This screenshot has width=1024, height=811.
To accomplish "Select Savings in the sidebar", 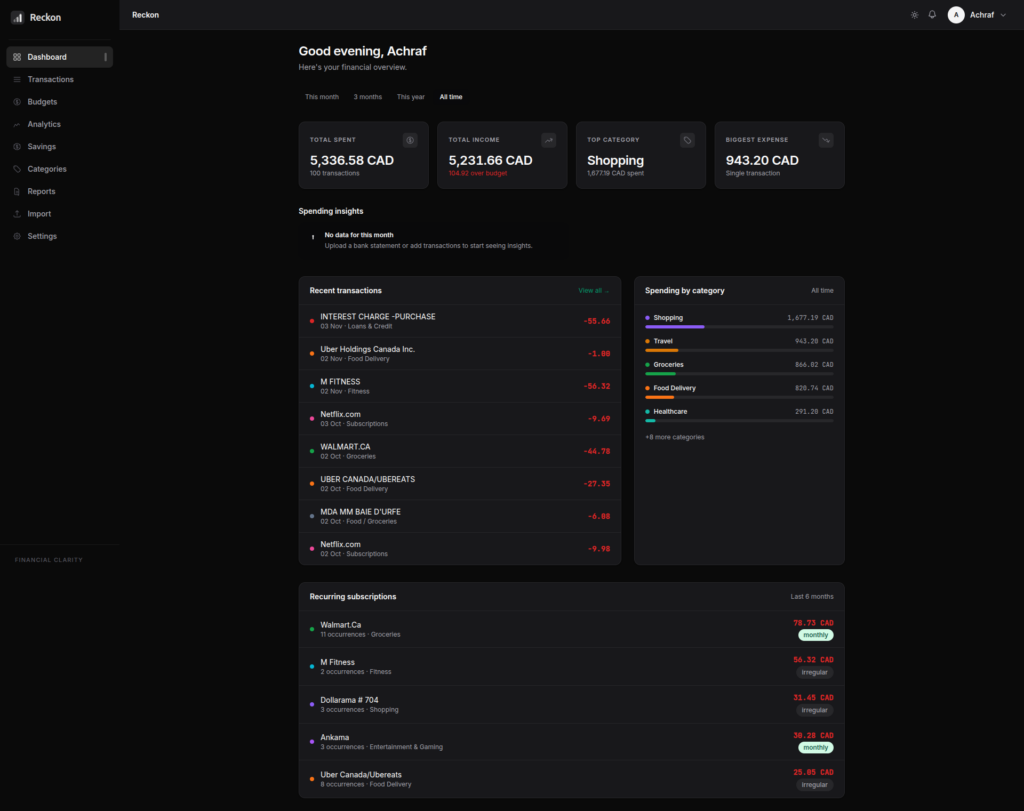I will pos(59,146).
